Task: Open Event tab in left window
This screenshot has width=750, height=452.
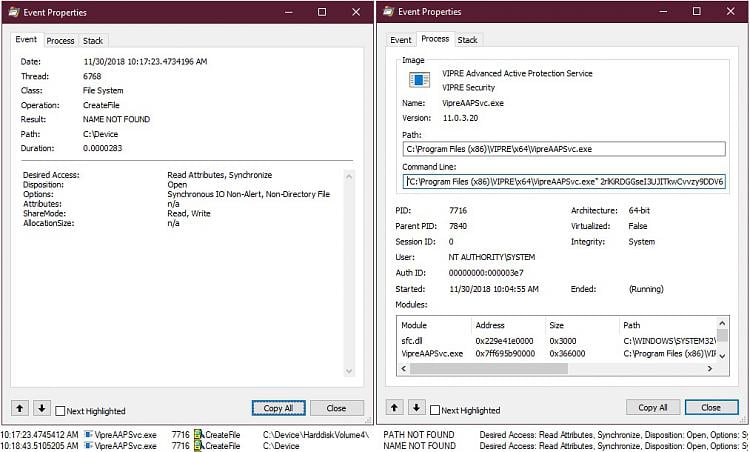Action: pos(26,40)
